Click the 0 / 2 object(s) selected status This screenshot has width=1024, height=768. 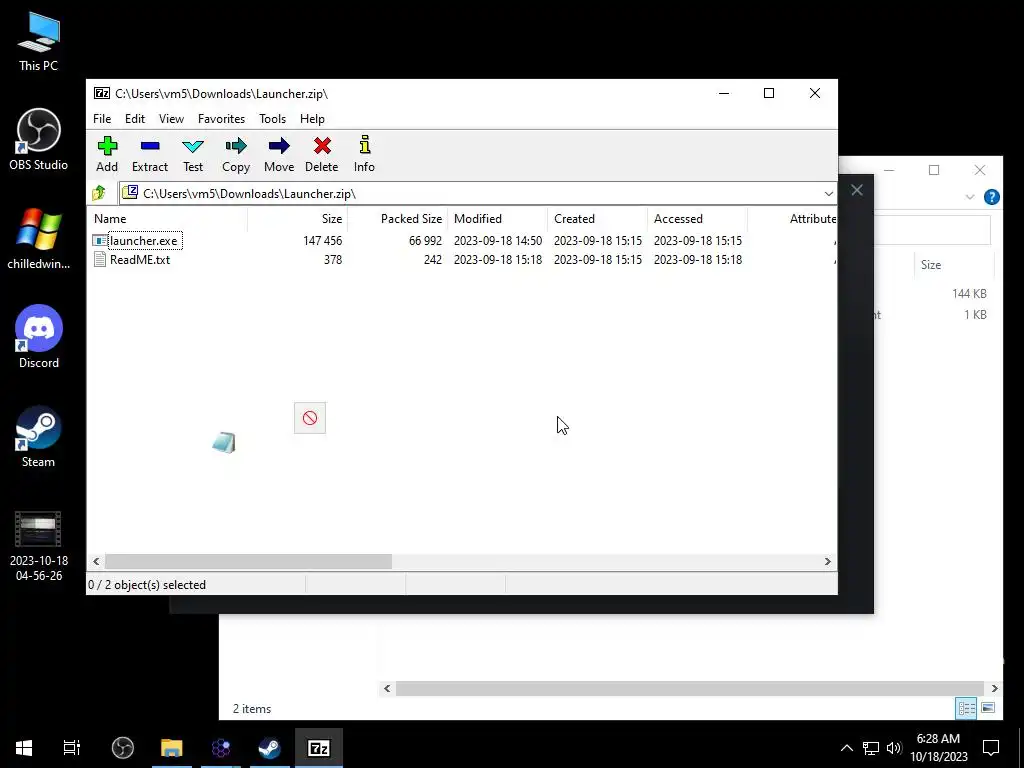click(147, 585)
